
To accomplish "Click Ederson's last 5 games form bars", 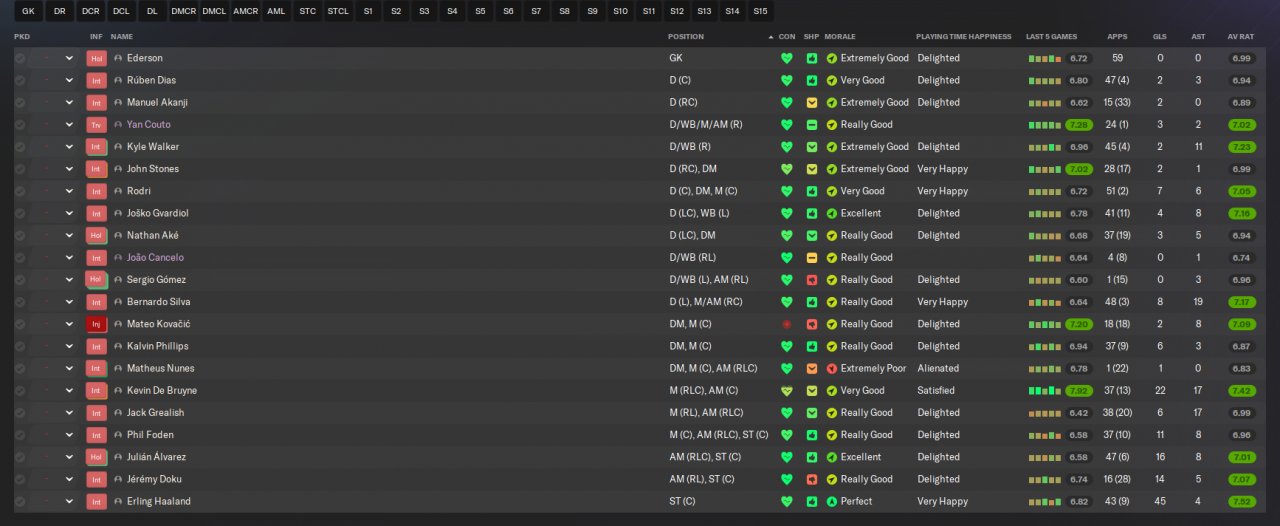I will (x=1045, y=58).
